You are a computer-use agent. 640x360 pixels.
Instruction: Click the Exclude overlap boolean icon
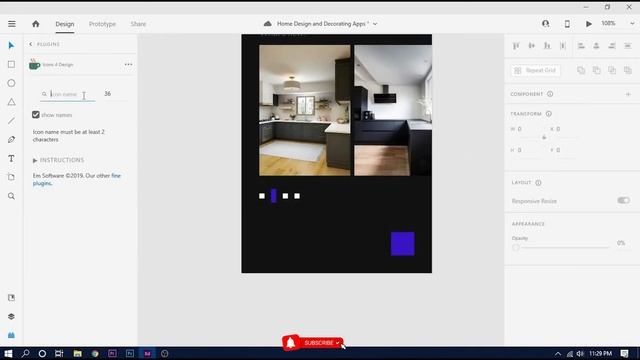click(628, 71)
